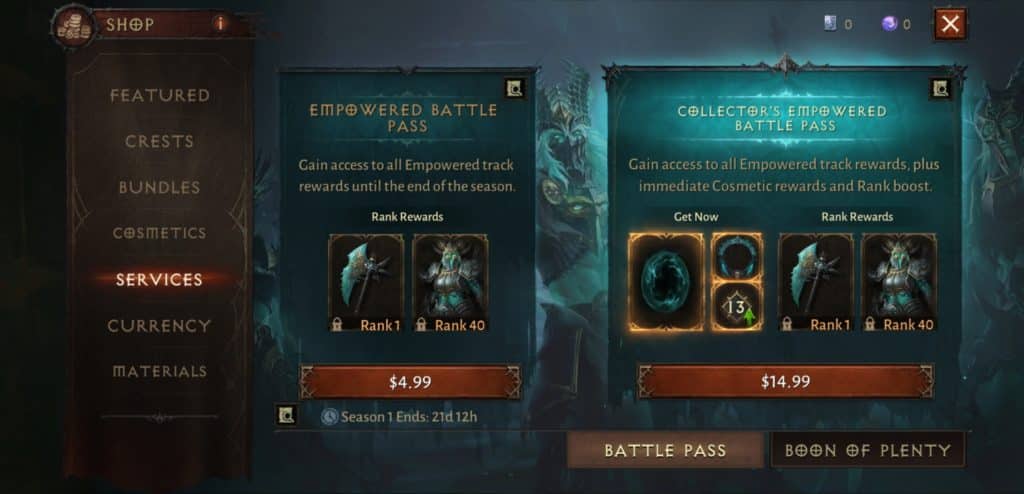The height and width of the screenshot is (494, 1024).
Task: Click the Shop coin stack icon
Action: point(73,26)
